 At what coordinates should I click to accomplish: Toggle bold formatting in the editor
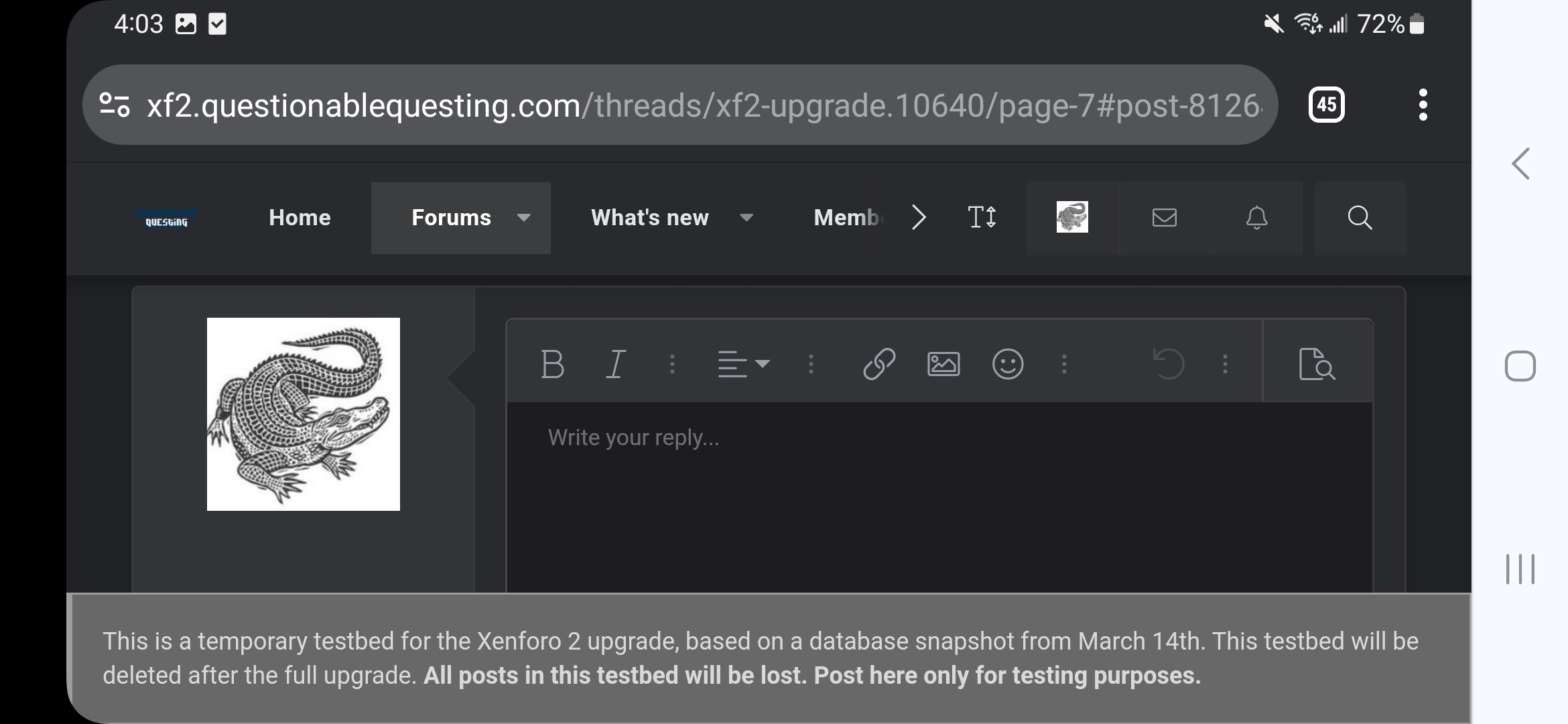552,365
